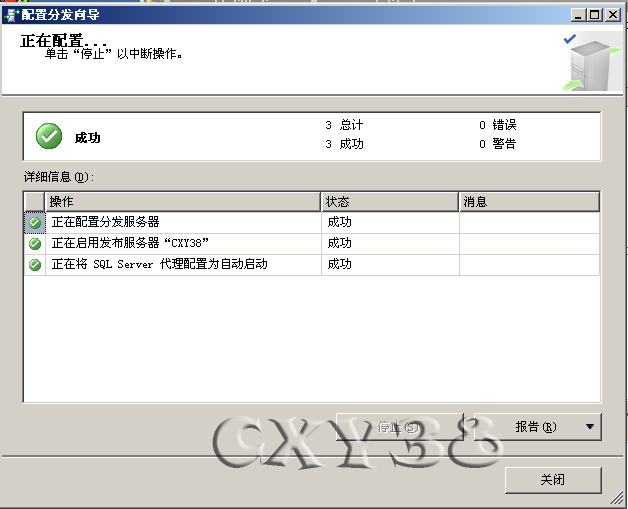The width and height of the screenshot is (628, 509).
Task: Click the green check beside 正在配置分发服务器
Action: tap(35, 223)
